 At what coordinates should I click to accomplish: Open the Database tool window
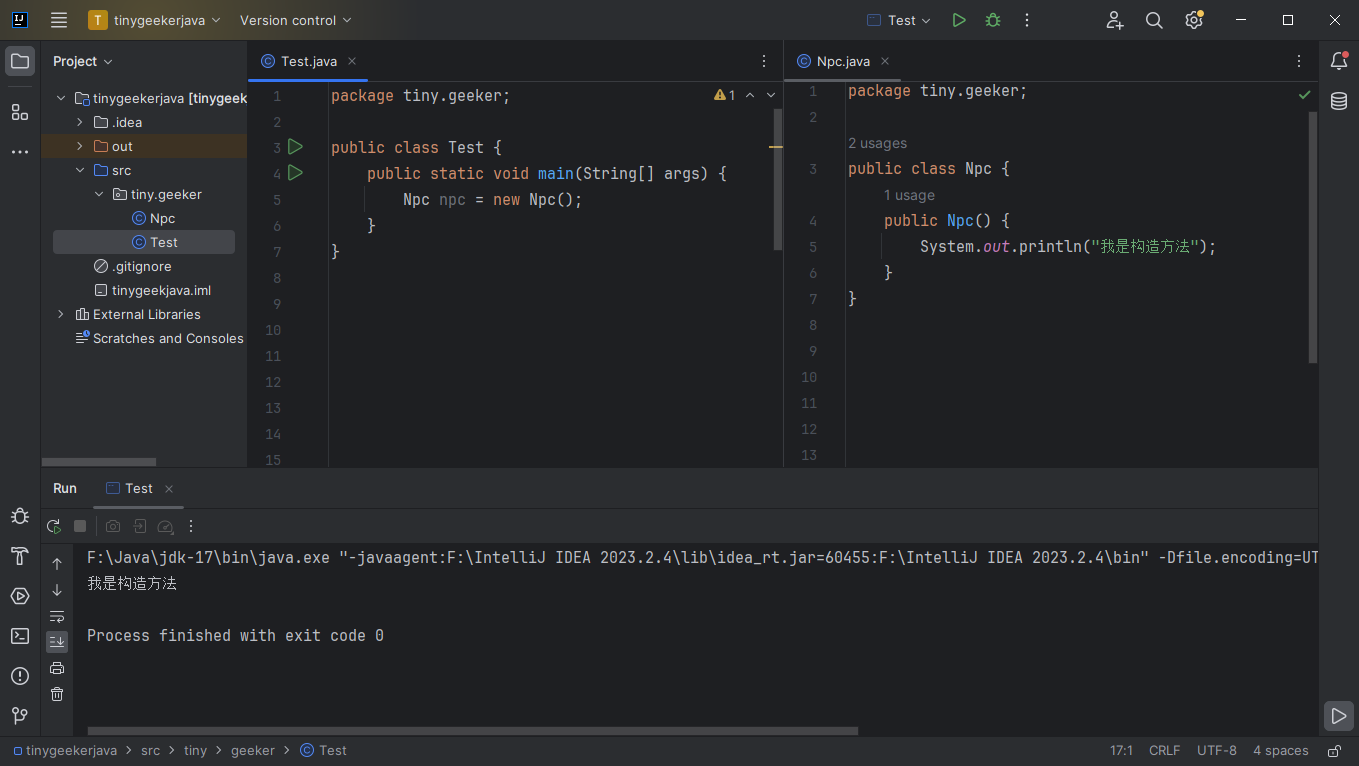tap(1338, 101)
